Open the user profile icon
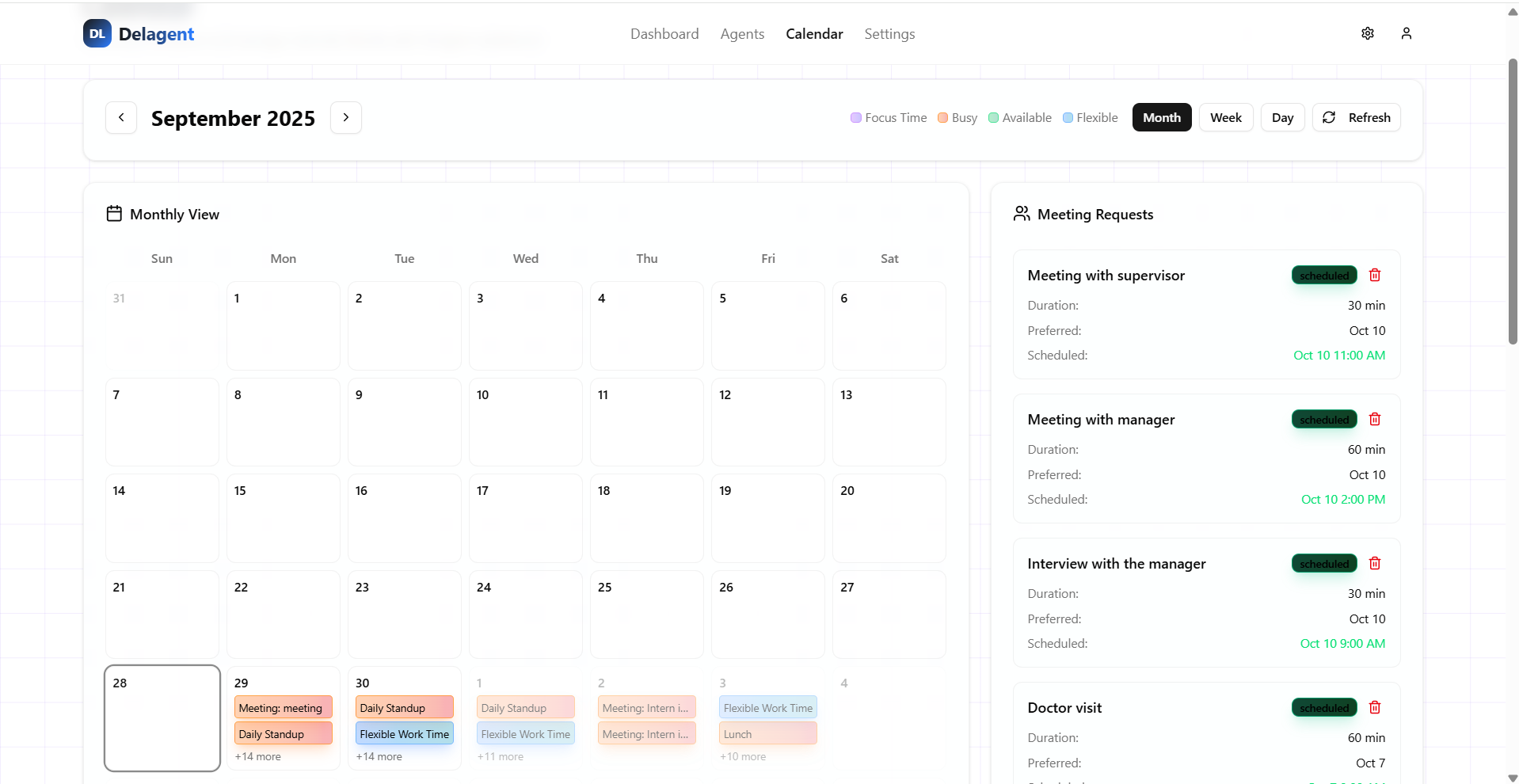This screenshot has height=784, width=1519. coord(1407,33)
